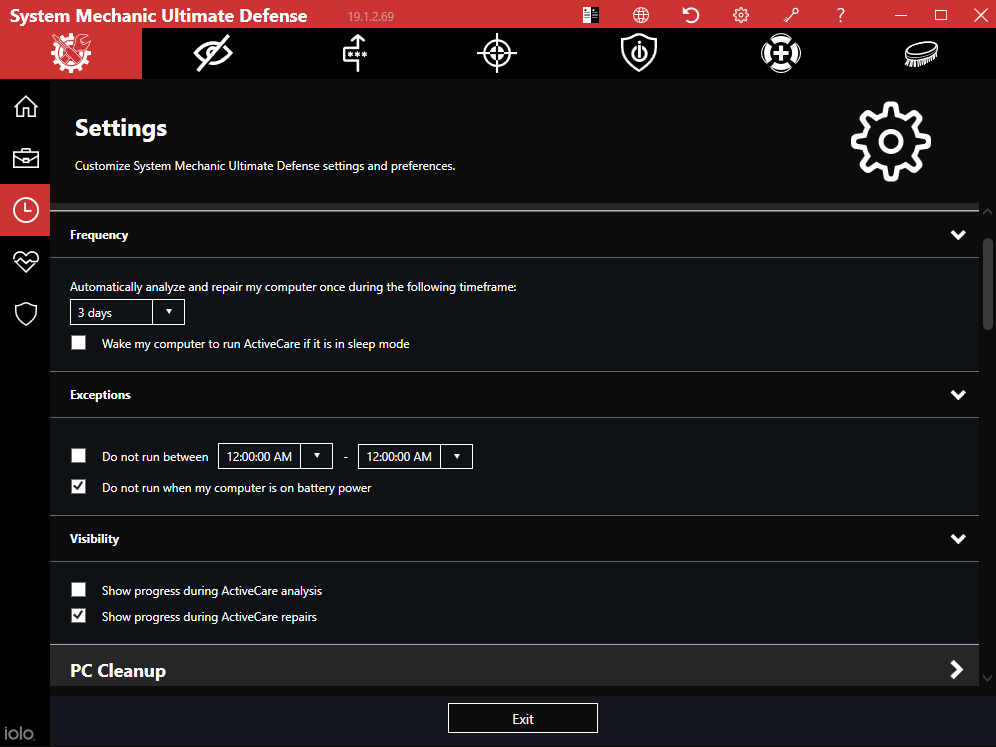Collapse the Exceptions section chevron
This screenshot has height=747, width=996.
(958, 394)
